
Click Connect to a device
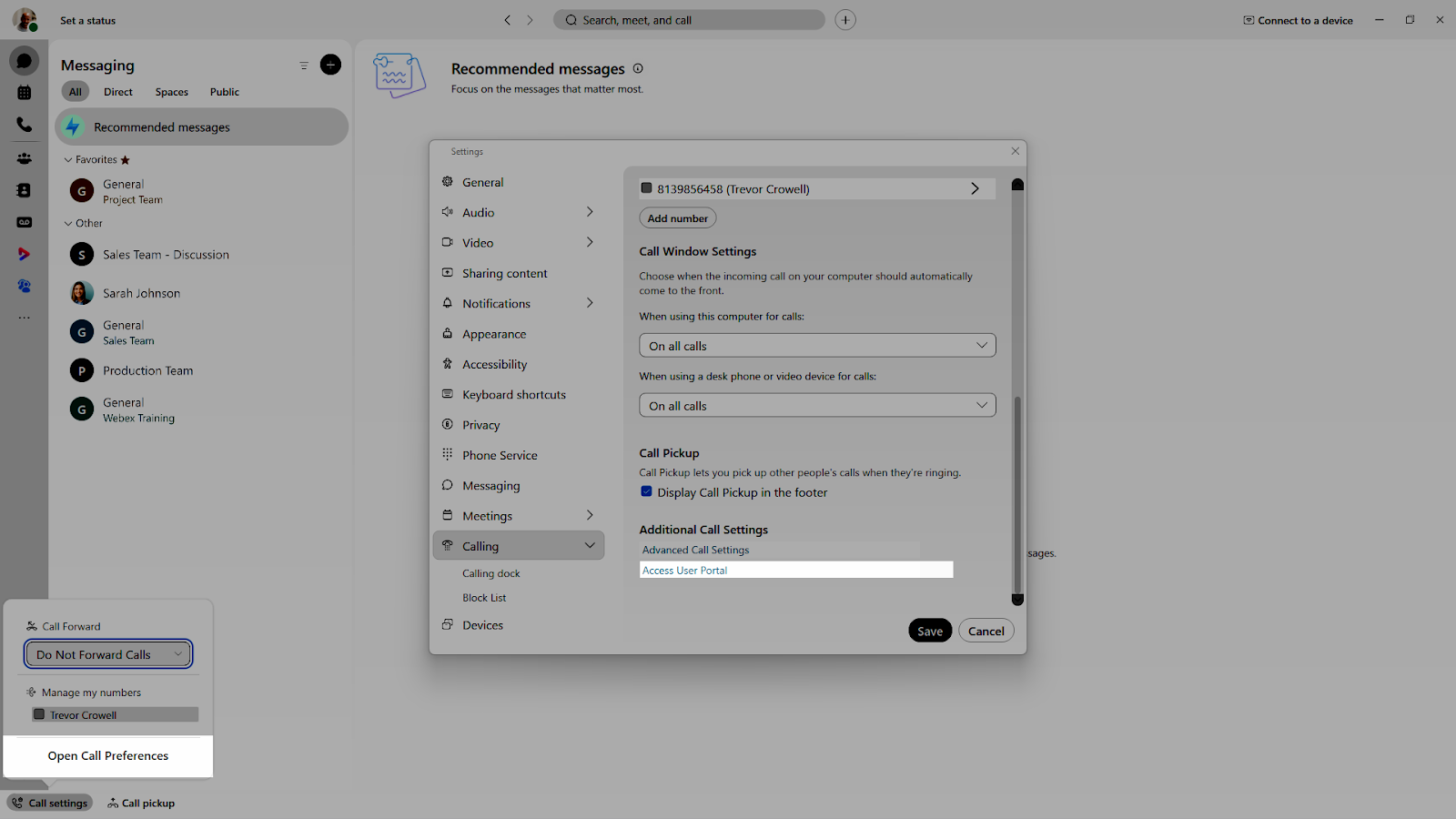pyautogui.click(x=1298, y=20)
